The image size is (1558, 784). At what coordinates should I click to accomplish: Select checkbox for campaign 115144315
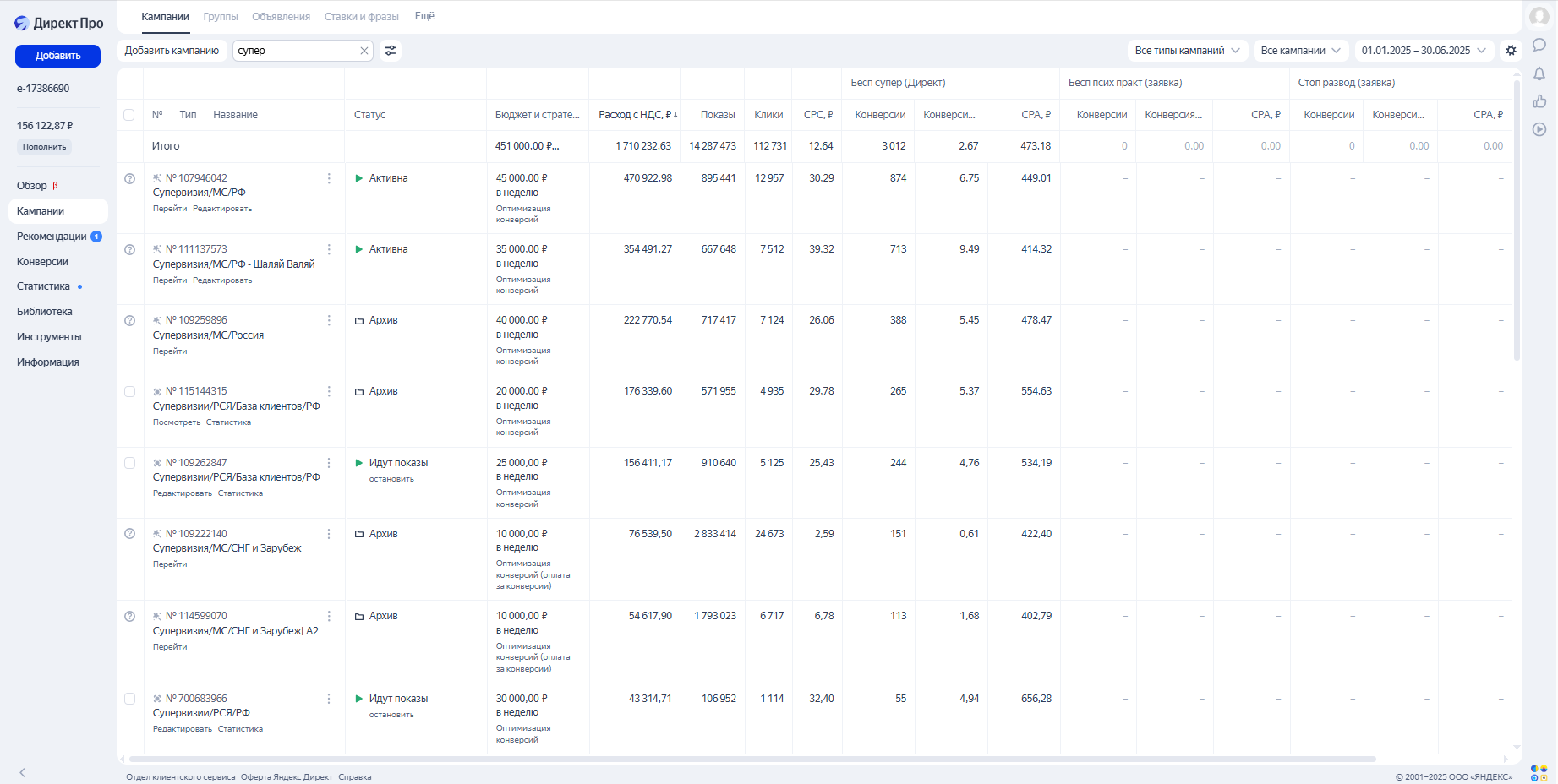(129, 391)
